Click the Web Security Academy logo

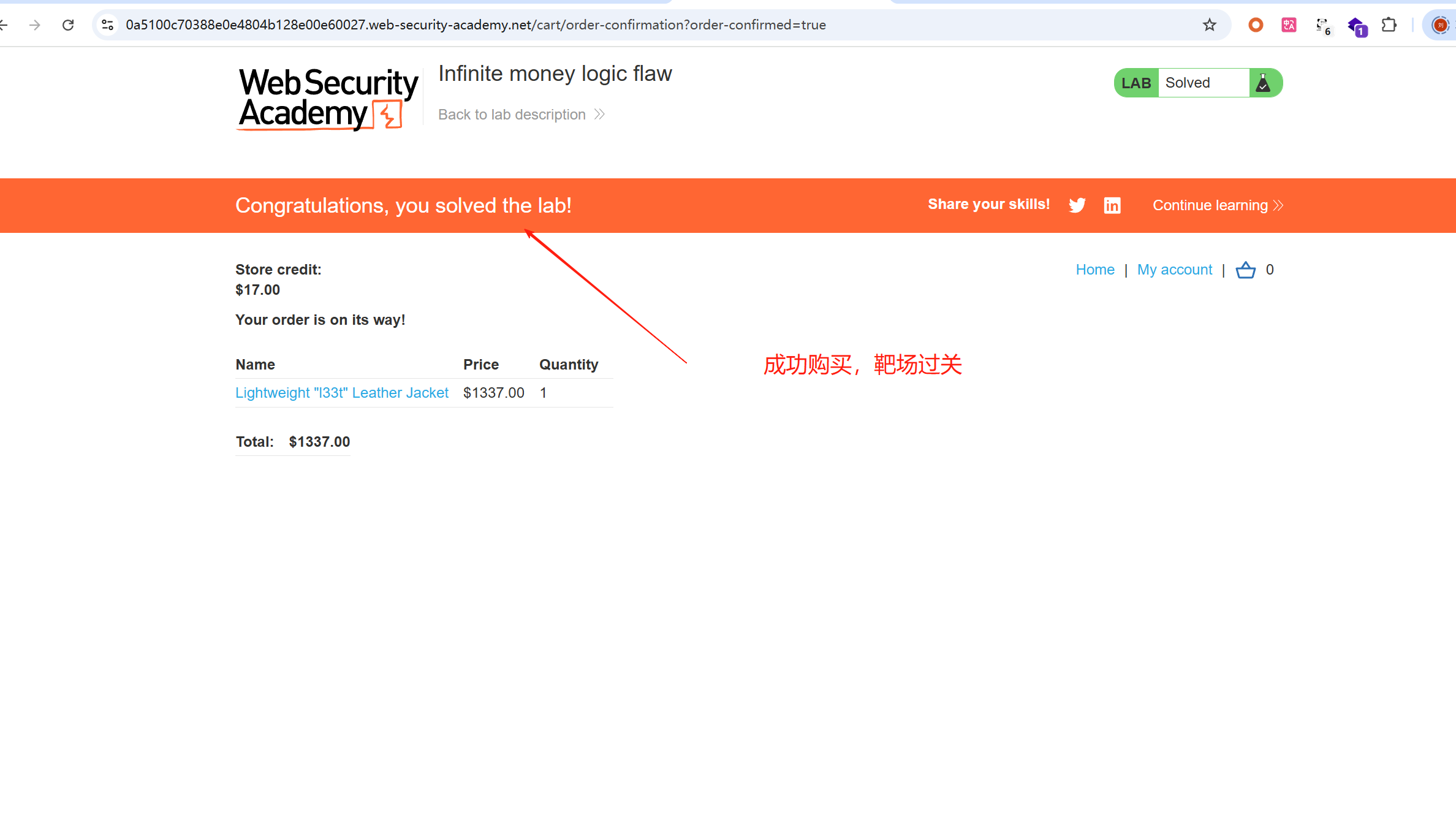[328, 98]
